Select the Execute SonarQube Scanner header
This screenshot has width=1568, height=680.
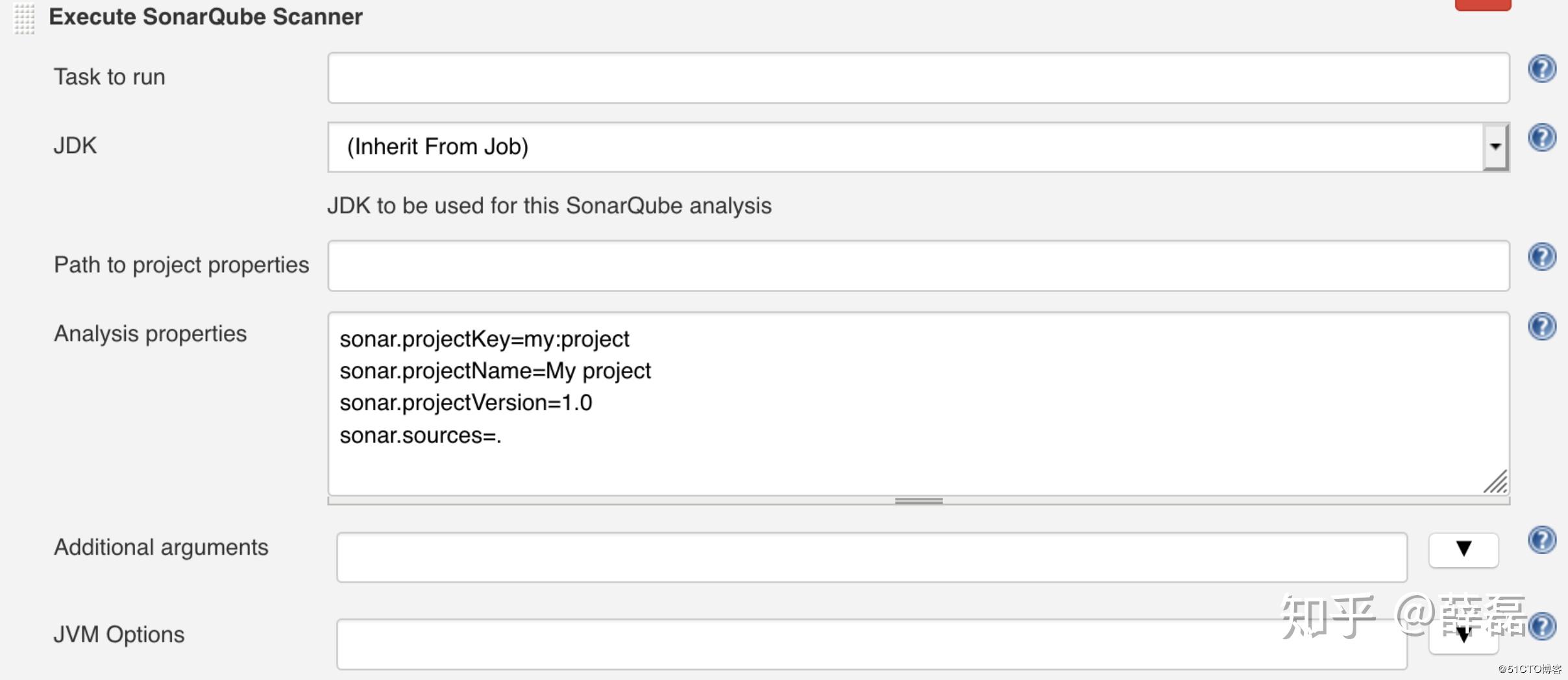206,16
